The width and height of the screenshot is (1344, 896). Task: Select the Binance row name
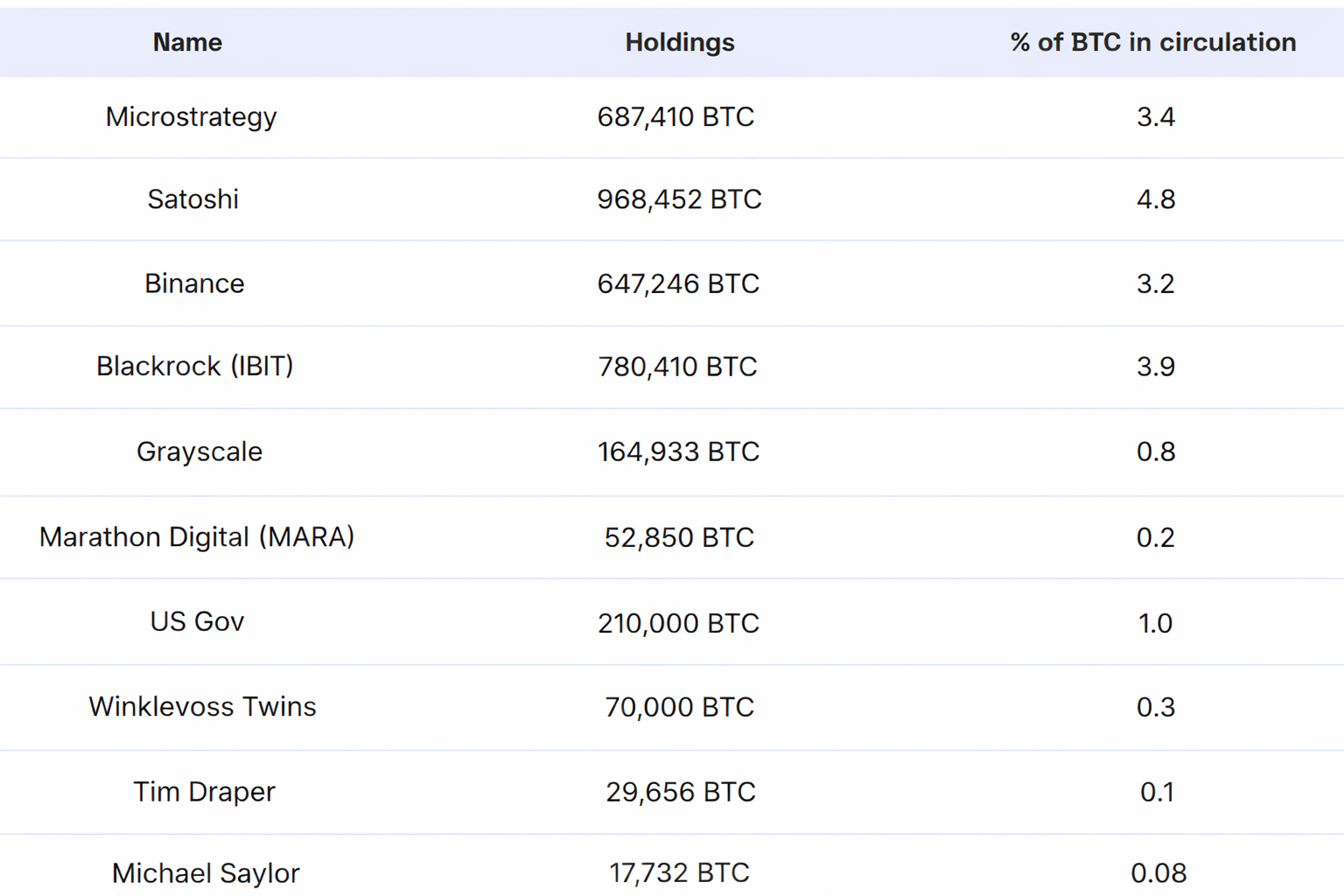(194, 283)
